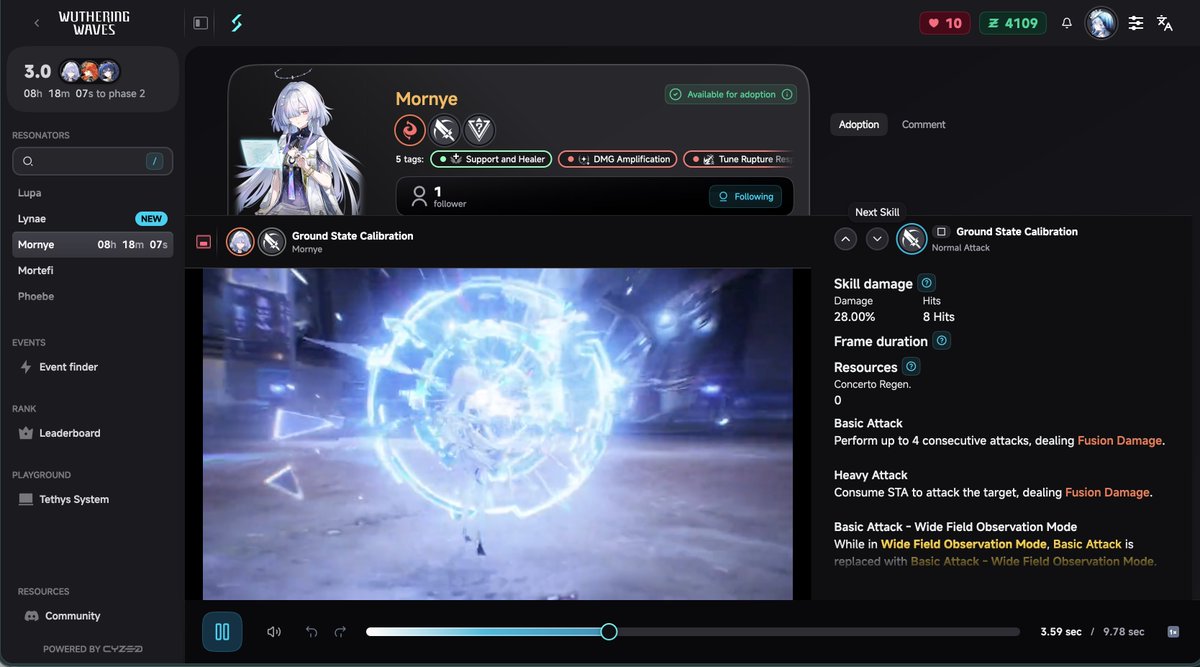Switch to the Comment tab

pyautogui.click(x=924, y=125)
